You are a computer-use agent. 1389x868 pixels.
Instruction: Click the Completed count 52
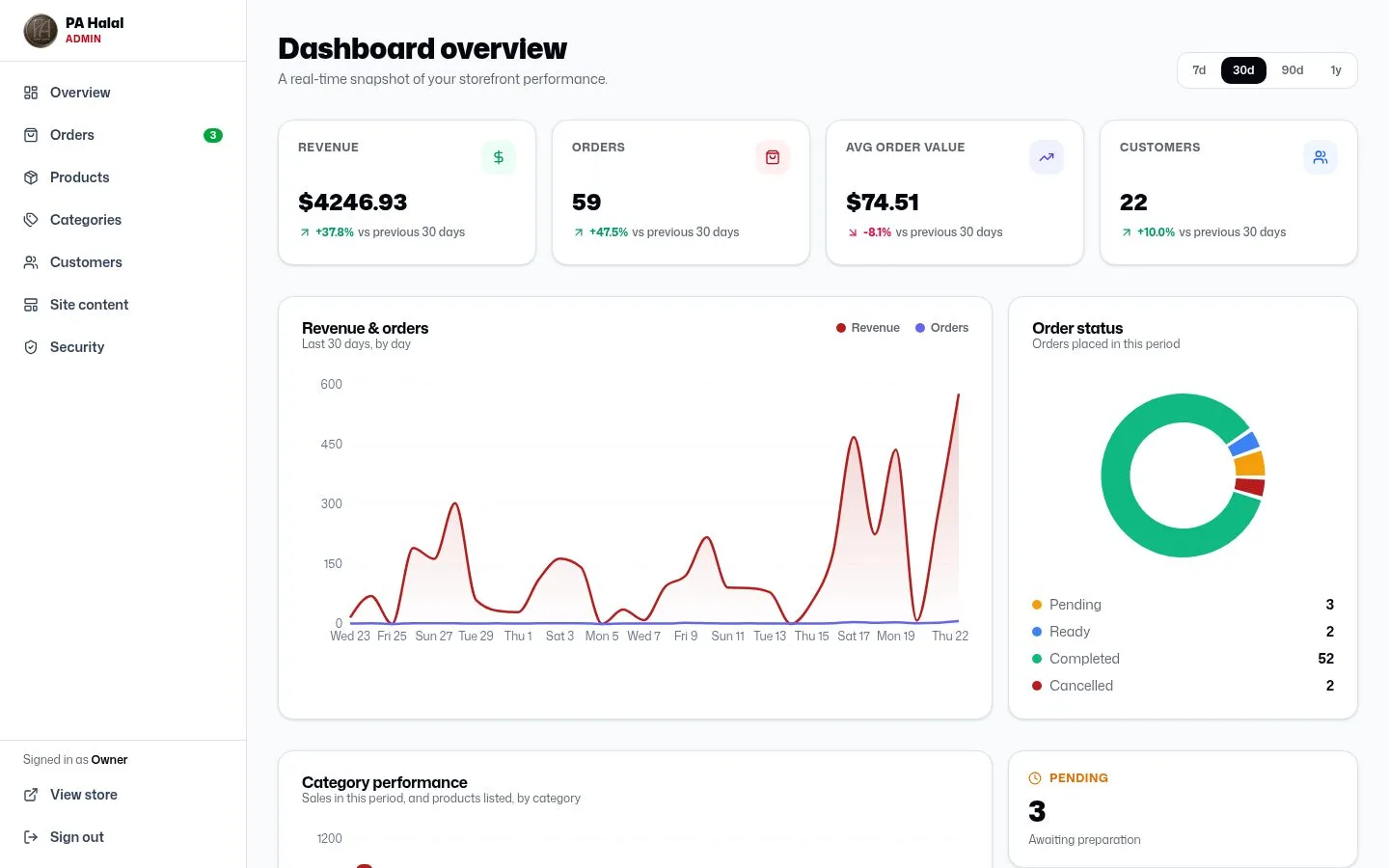tap(1325, 659)
